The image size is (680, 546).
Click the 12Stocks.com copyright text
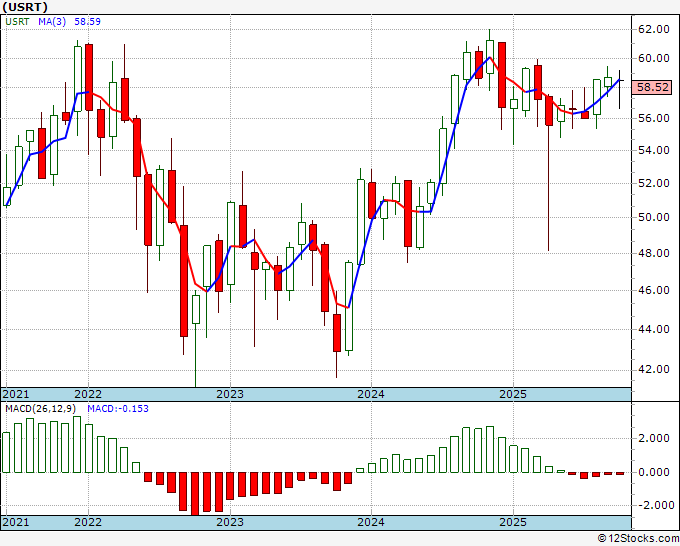638,539
